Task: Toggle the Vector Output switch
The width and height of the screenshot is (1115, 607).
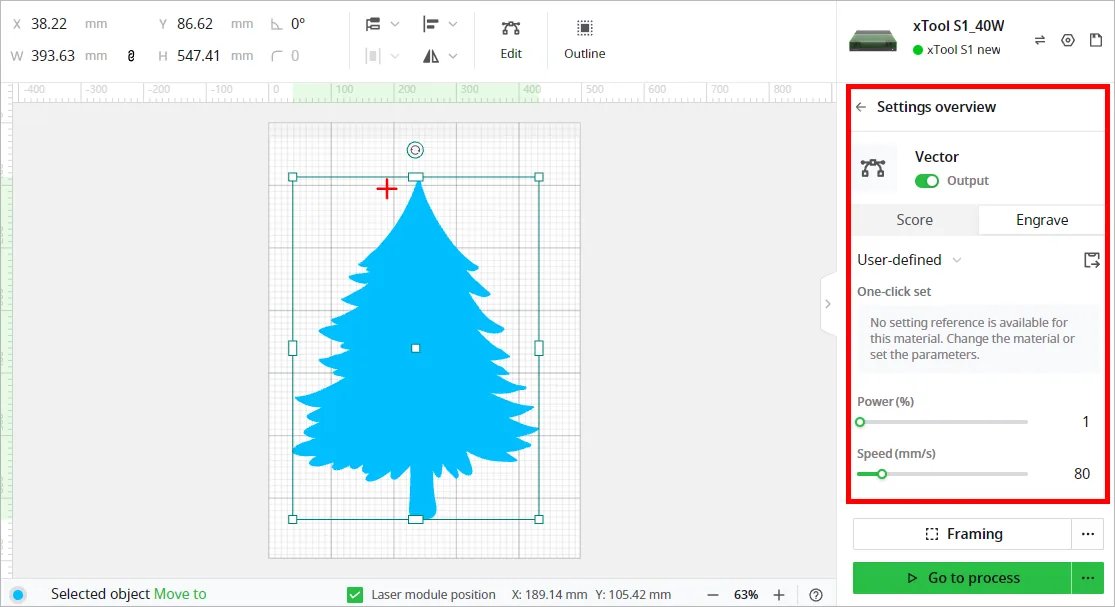Action: click(927, 181)
